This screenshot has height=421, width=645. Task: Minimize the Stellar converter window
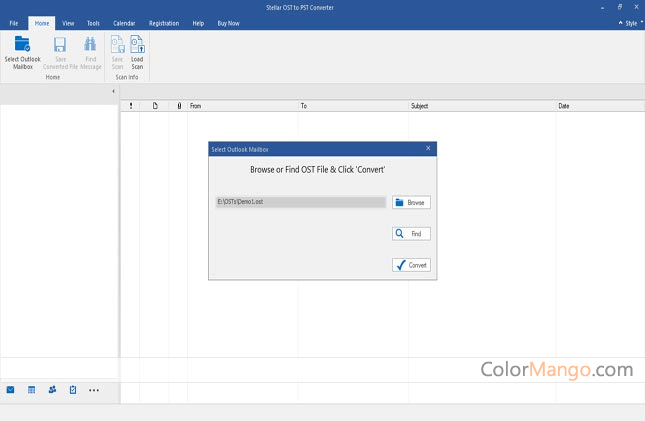click(603, 7)
